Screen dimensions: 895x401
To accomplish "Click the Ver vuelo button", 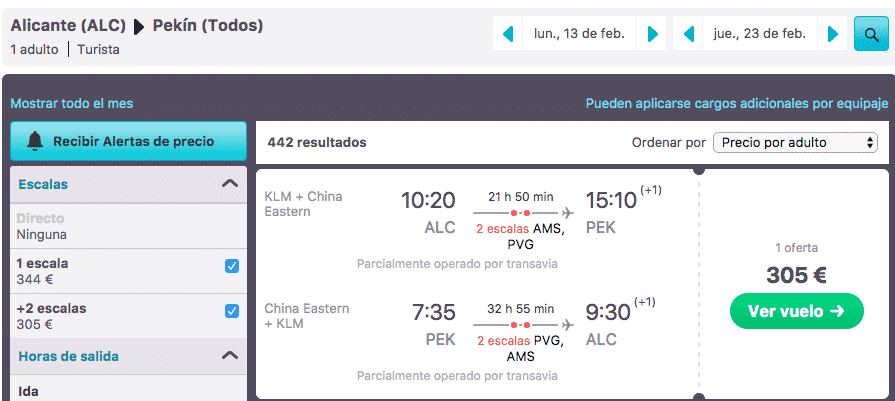I will point(796,311).
